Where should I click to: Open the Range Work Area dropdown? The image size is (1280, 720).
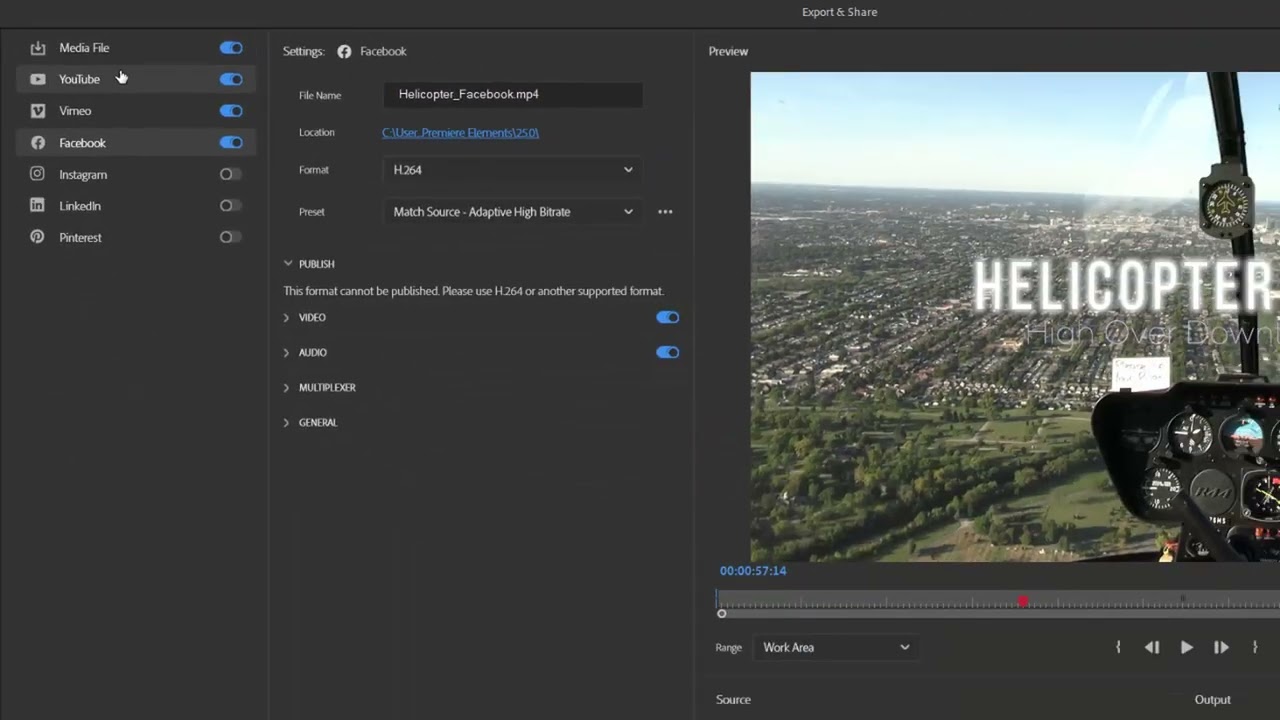[836, 648]
